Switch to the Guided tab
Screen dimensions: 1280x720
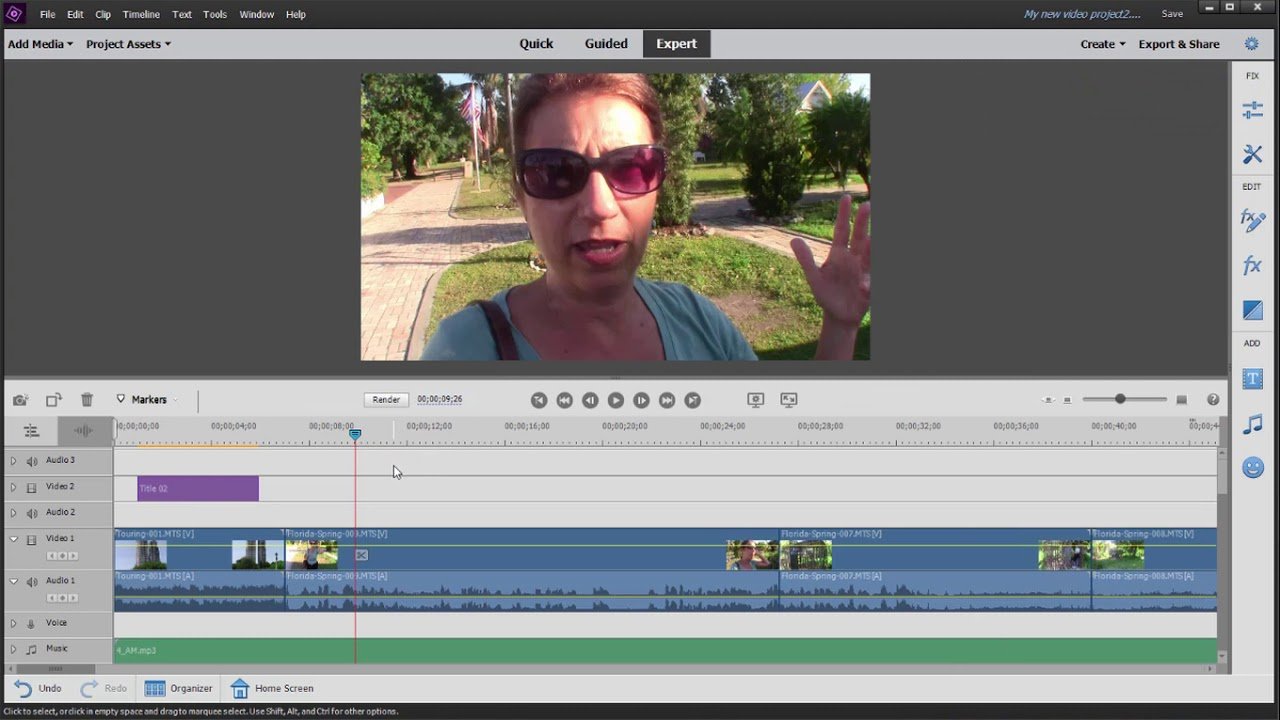point(606,44)
